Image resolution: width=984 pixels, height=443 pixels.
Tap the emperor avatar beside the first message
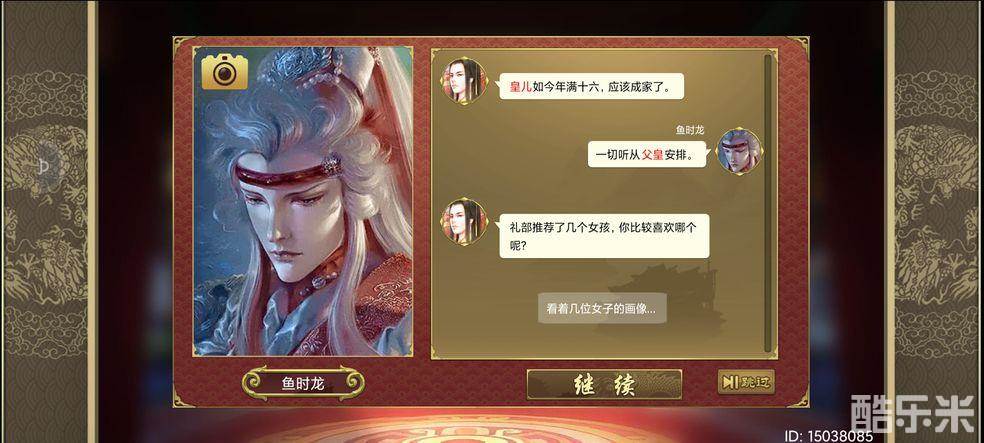[464, 80]
